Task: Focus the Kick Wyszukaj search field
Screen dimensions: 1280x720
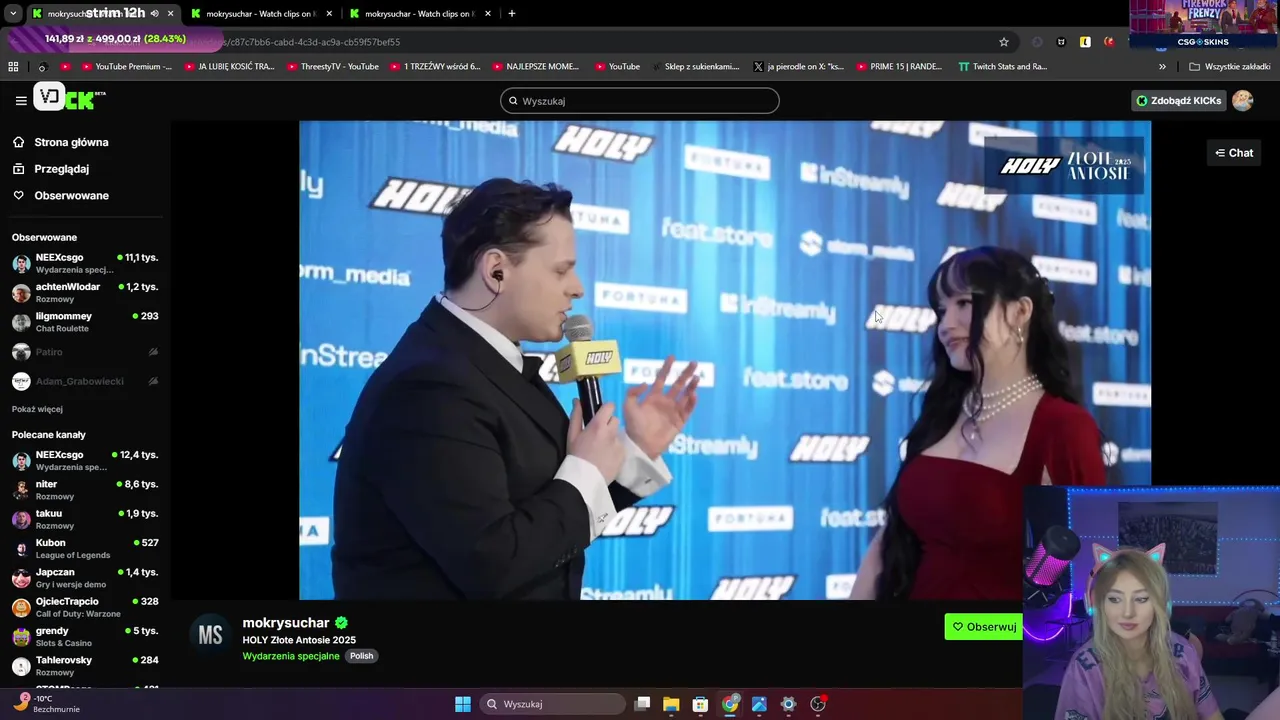Action: pyautogui.click(x=640, y=101)
